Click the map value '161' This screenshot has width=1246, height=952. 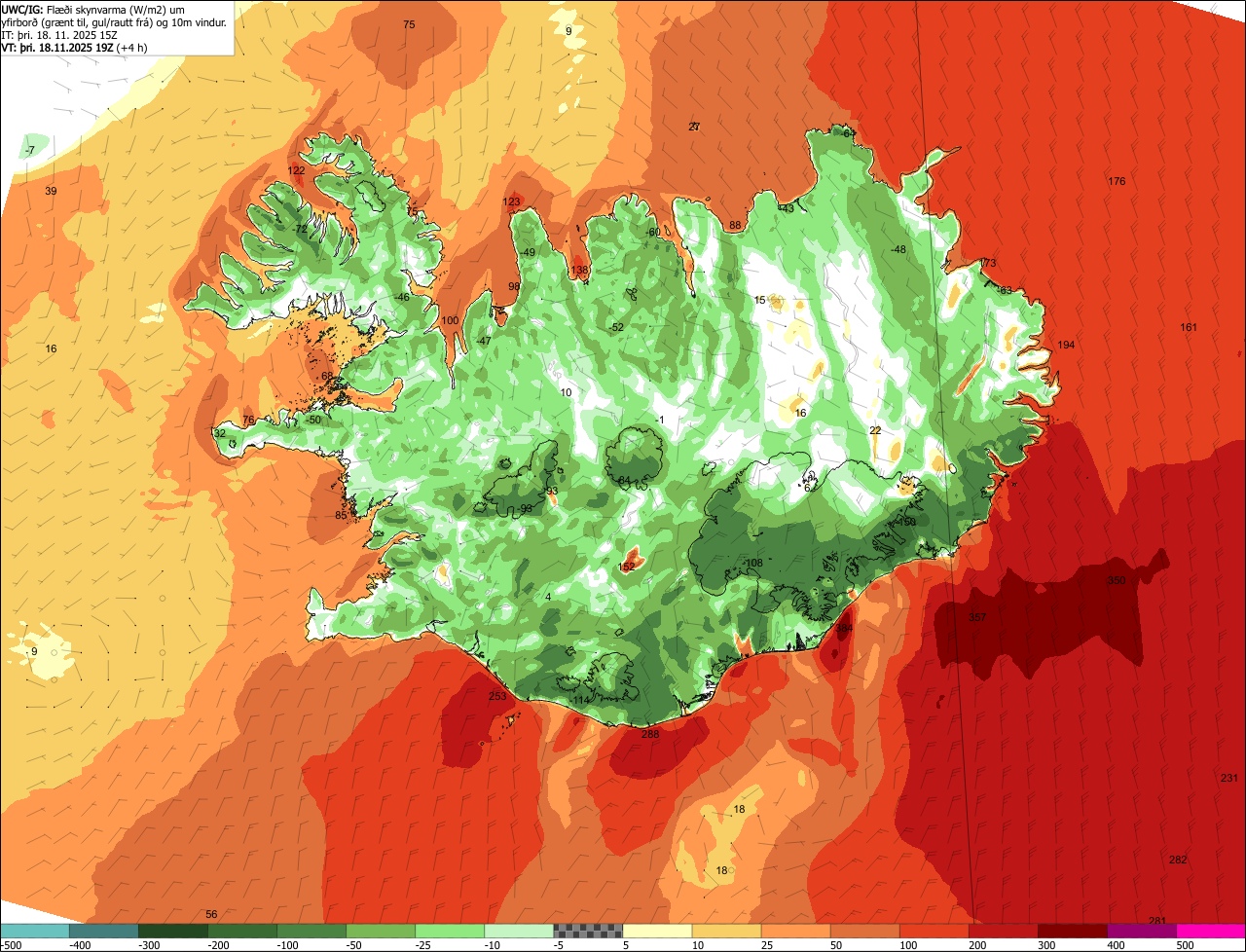coord(1189,327)
